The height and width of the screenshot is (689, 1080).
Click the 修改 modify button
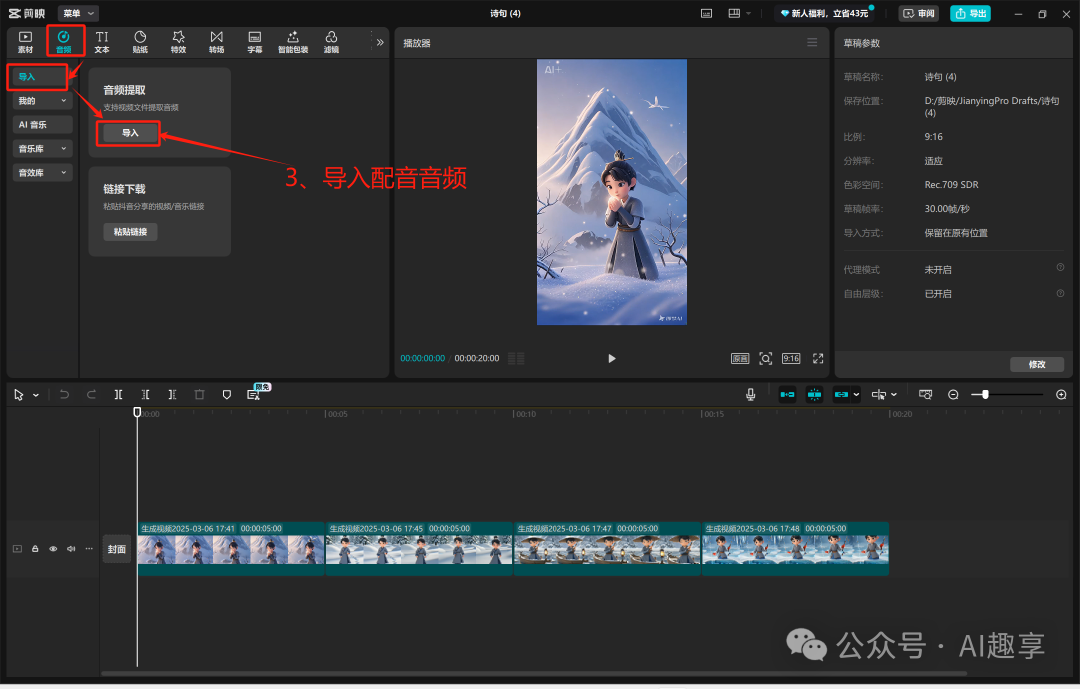click(1037, 364)
